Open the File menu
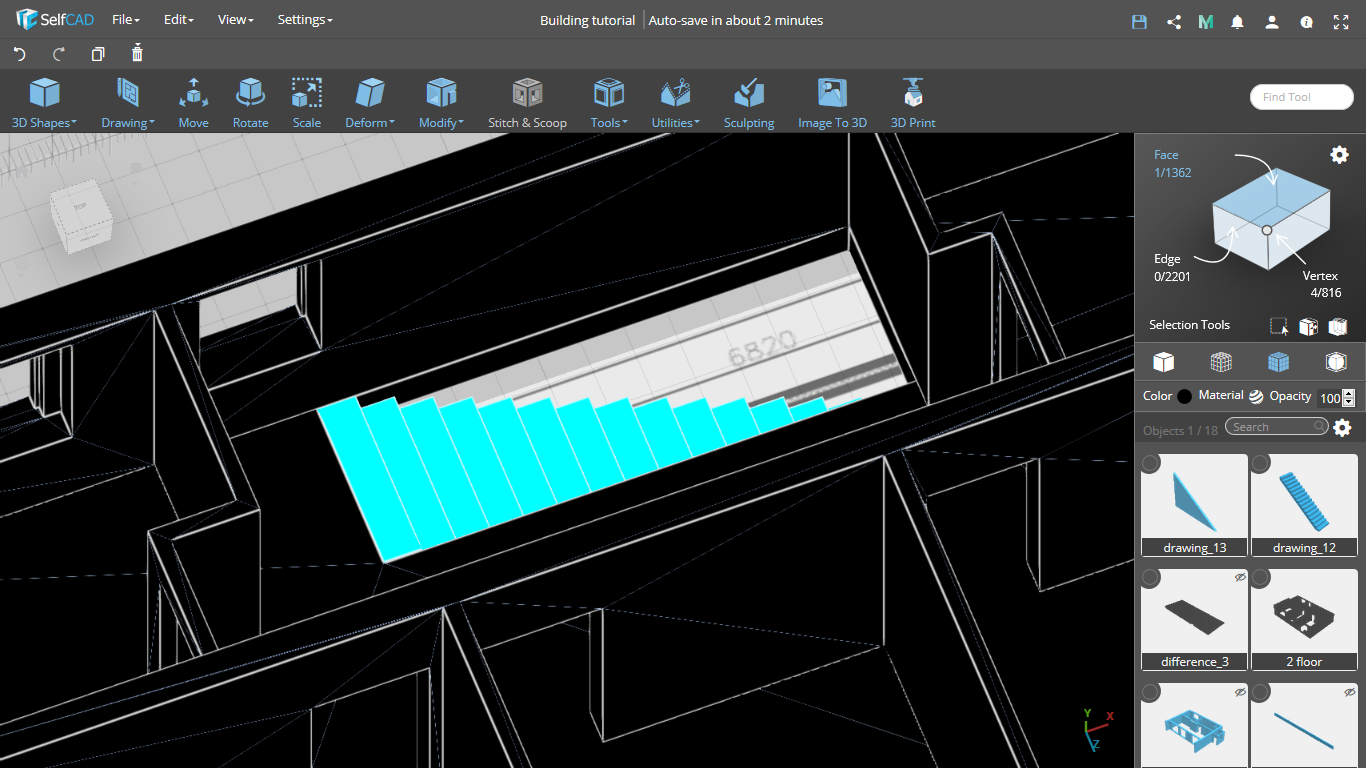 click(x=125, y=20)
